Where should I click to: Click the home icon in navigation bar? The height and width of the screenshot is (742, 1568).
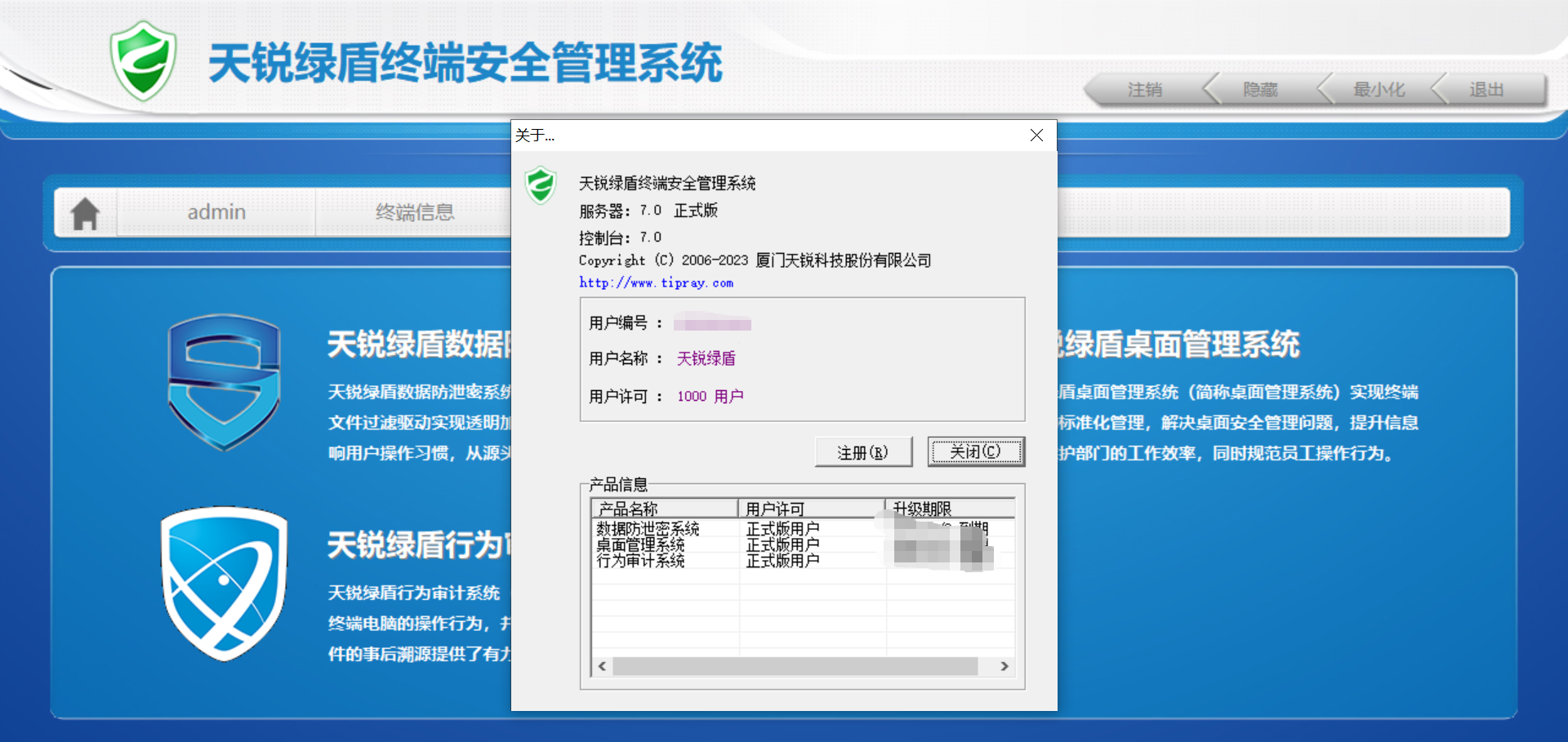click(85, 213)
